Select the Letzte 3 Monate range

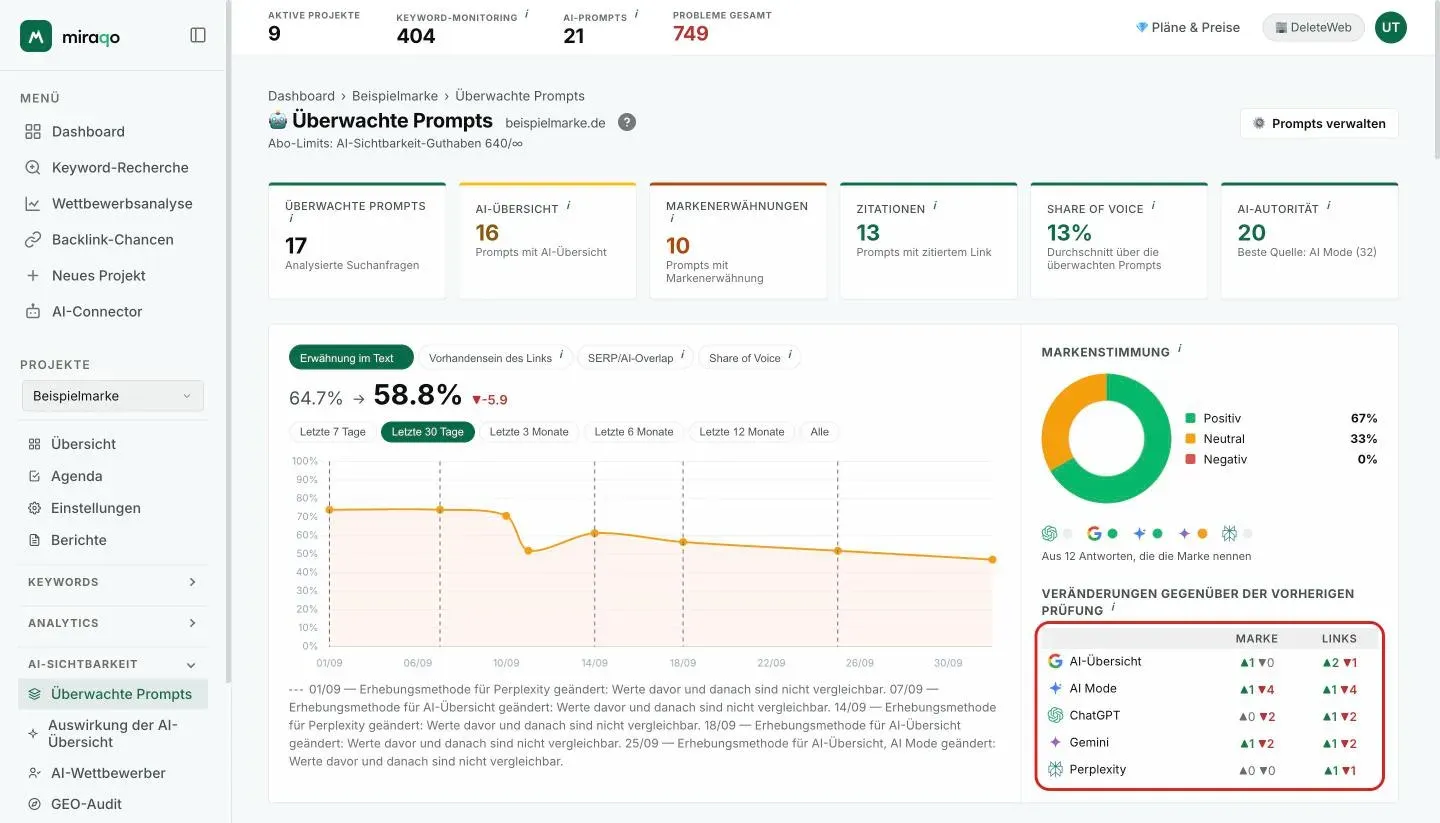[x=529, y=432]
